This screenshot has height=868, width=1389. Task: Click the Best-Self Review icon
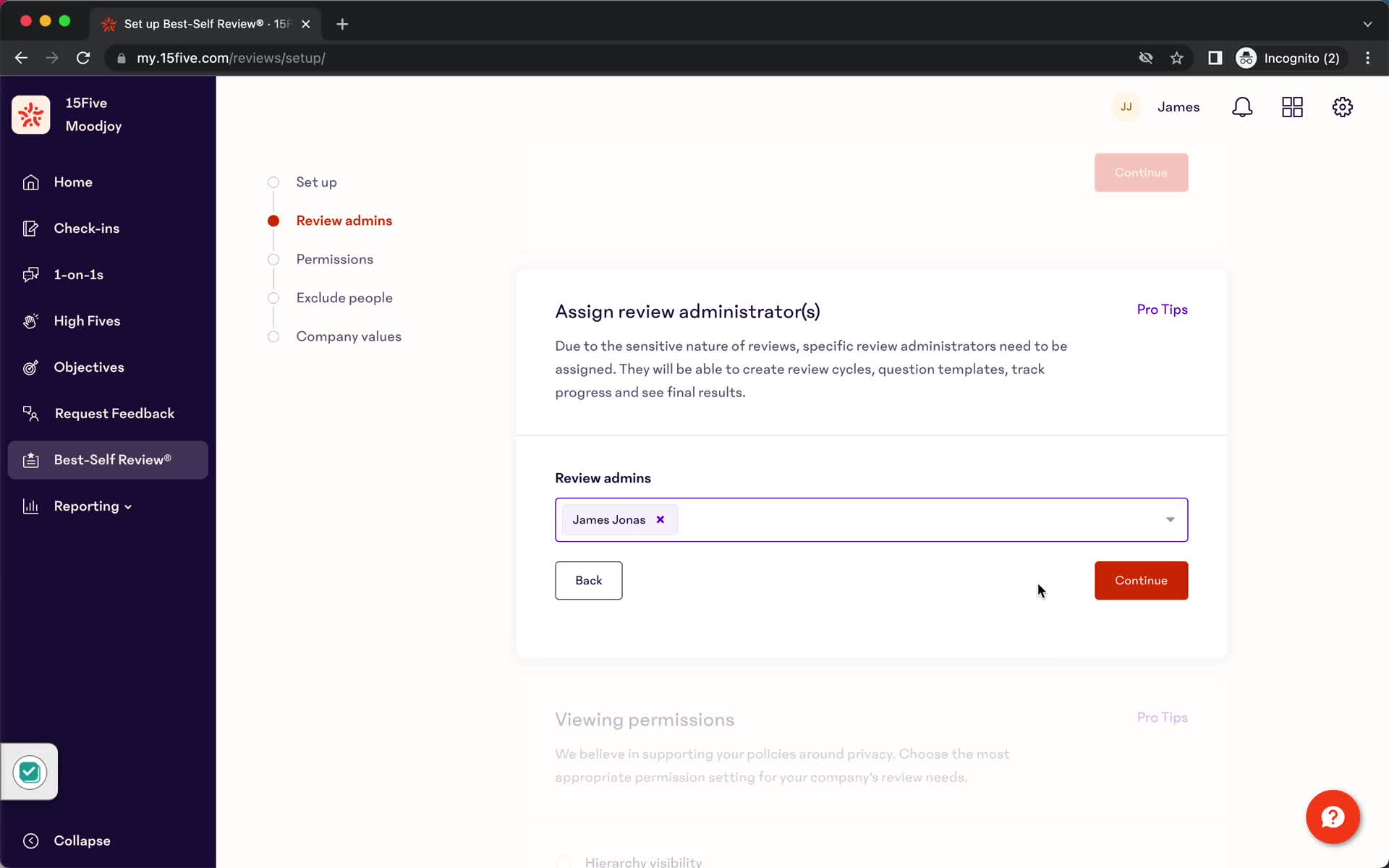(x=31, y=459)
